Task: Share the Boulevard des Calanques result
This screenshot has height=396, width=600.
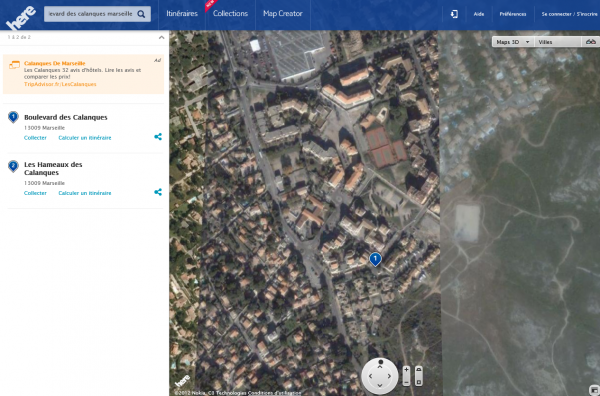Action: click(158, 137)
